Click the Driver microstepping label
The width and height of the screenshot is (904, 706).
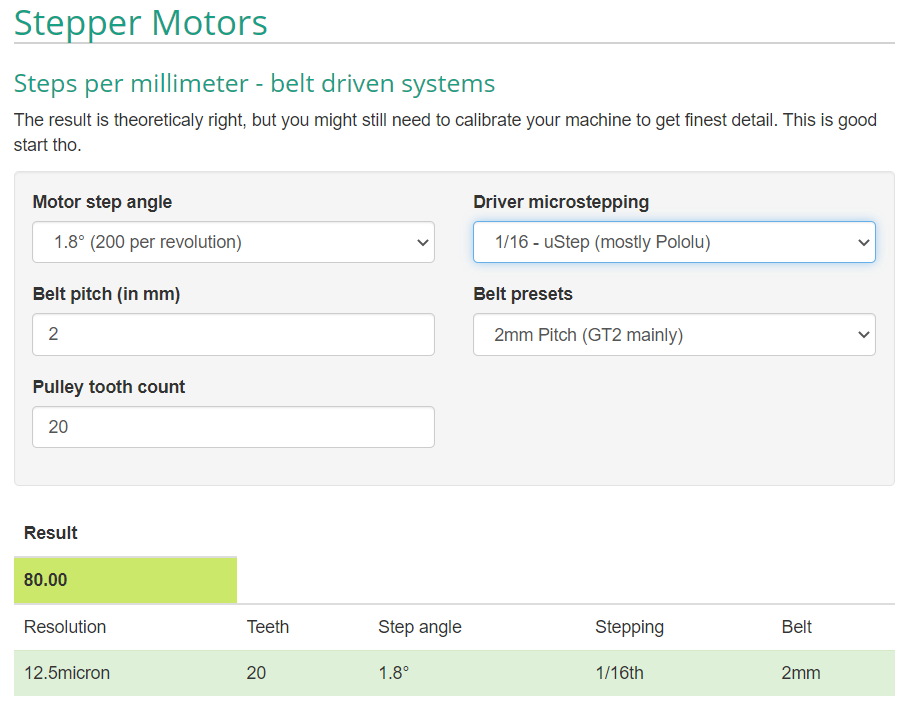[x=561, y=202]
